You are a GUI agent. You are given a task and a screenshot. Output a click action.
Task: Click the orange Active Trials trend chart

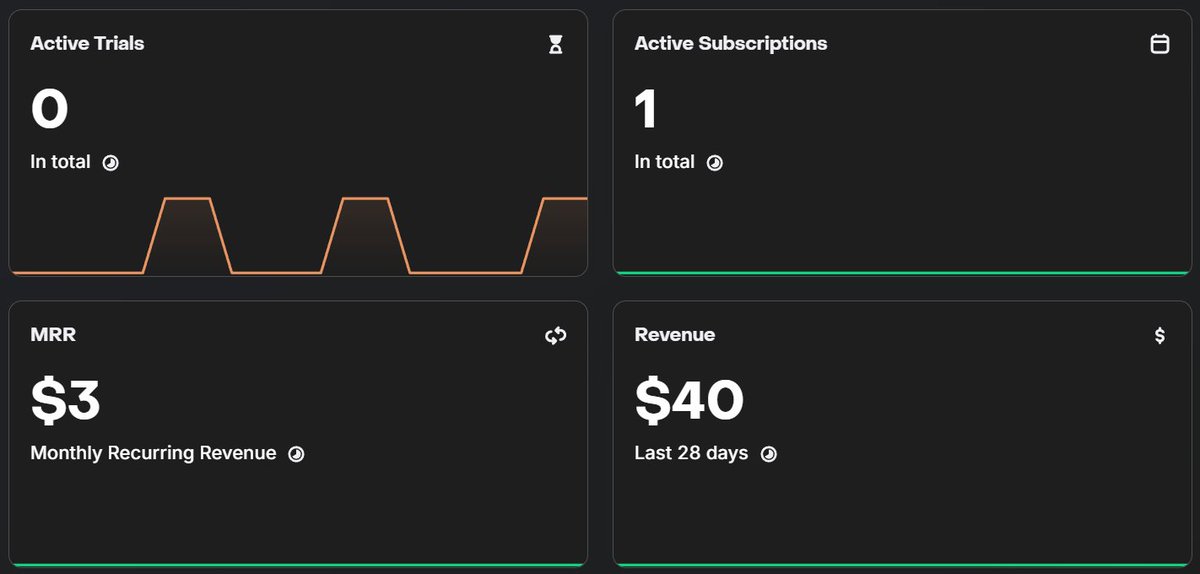(299, 236)
